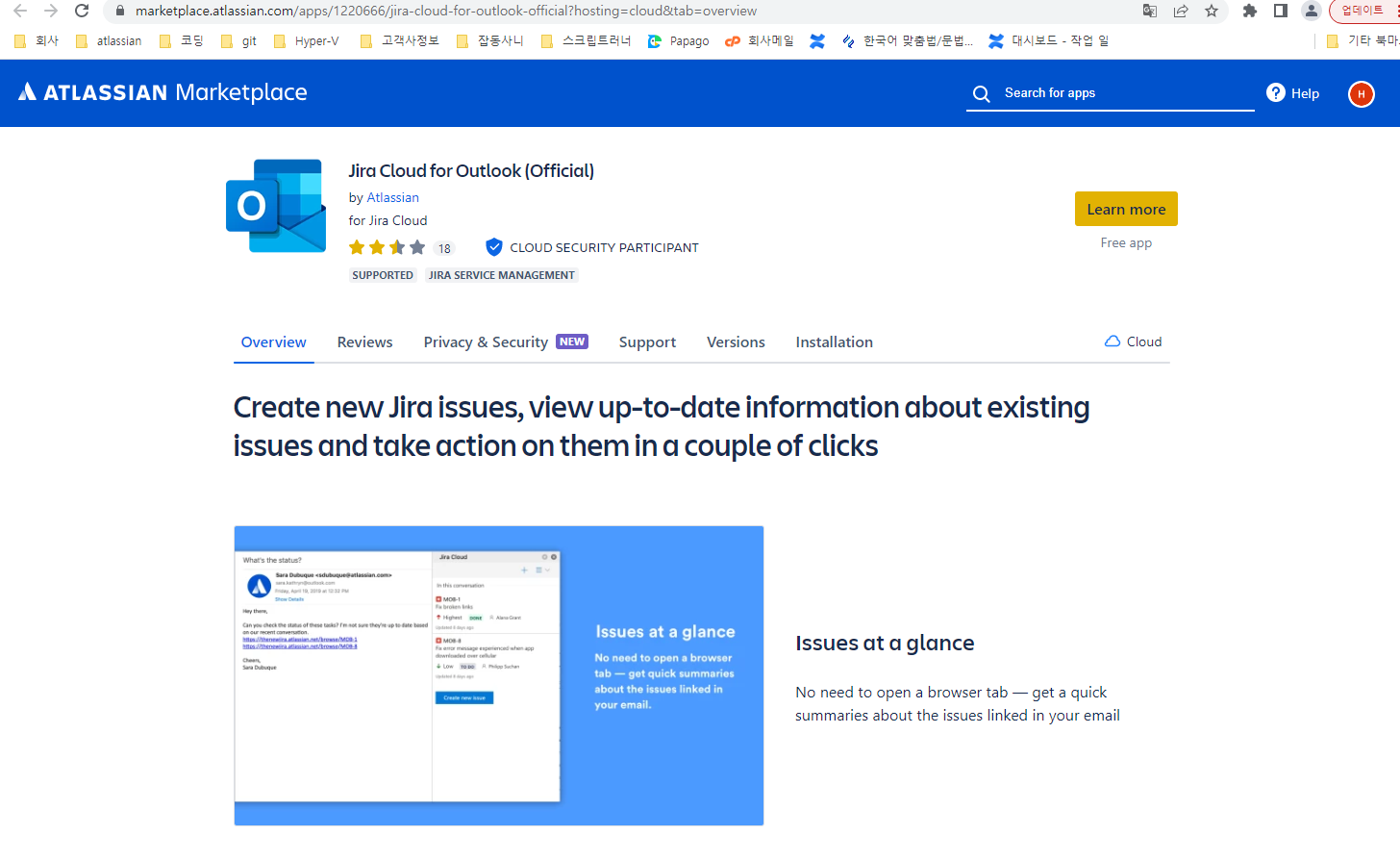Click the share page icon
This screenshot has height=860, width=1400.
click(x=1181, y=11)
